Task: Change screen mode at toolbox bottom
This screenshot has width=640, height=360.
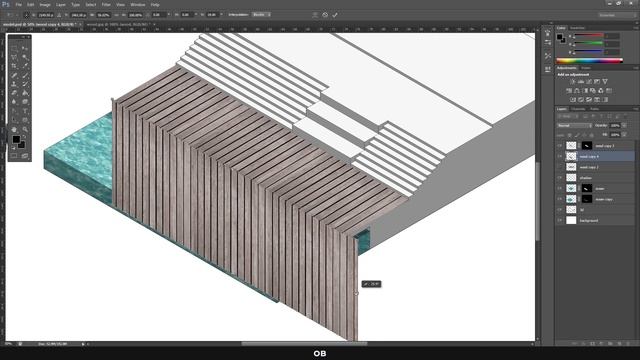Action: (x=25, y=156)
